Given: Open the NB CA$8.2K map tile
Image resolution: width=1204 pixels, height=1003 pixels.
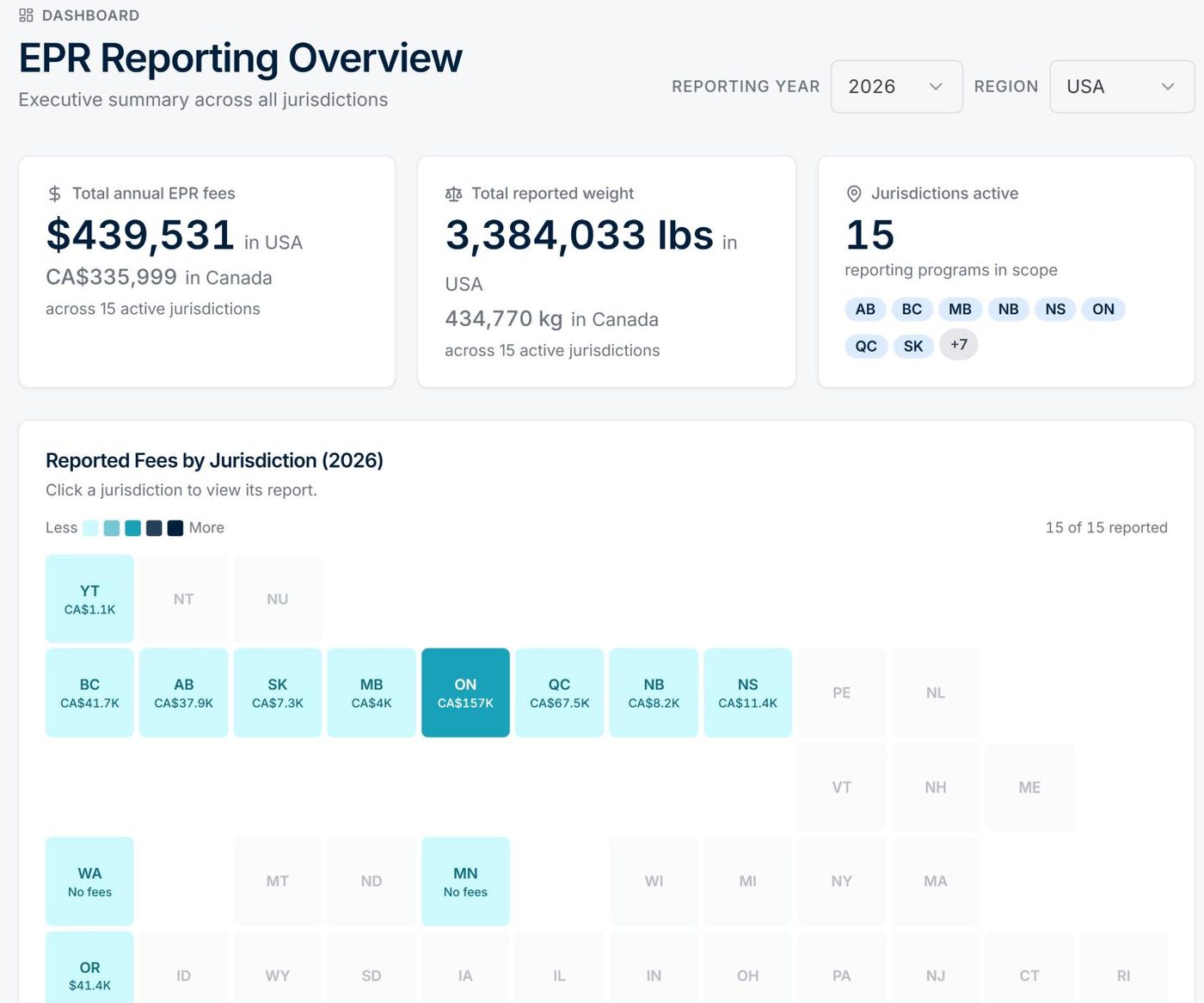Looking at the screenshot, I should [x=654, y=692].
